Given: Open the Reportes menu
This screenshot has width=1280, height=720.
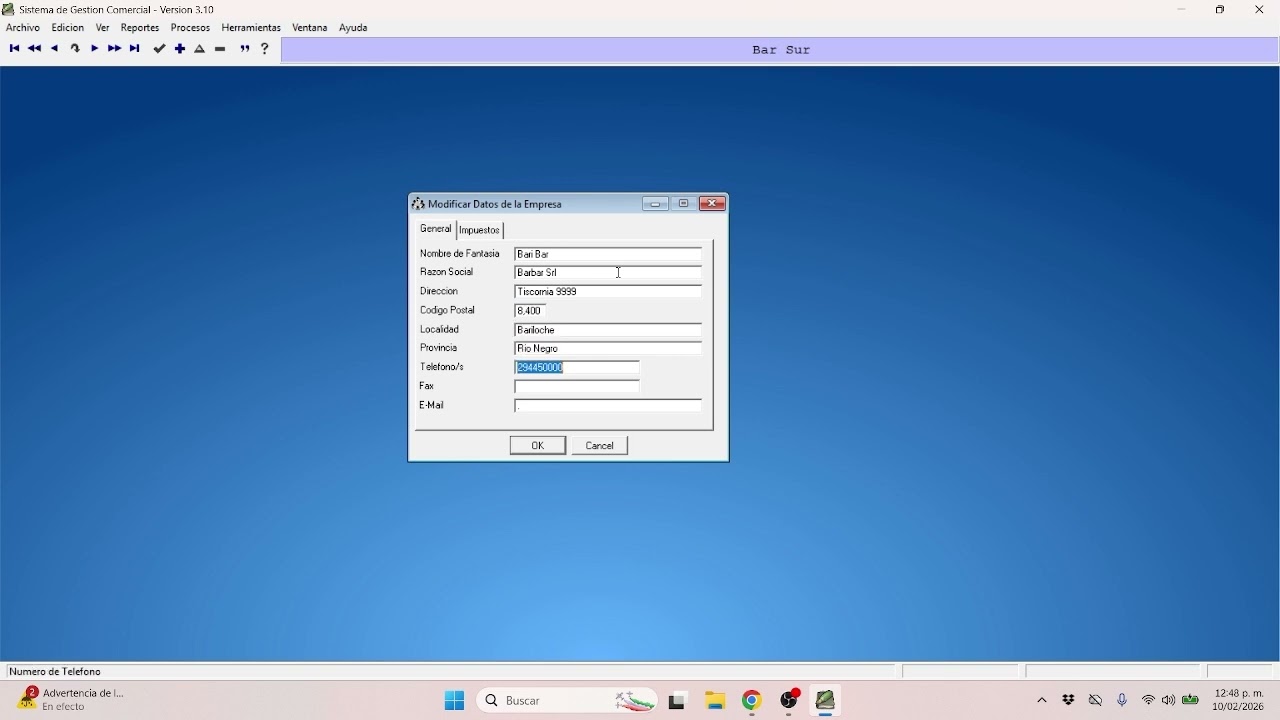Looking at the screenshot, I should [140, 28].
